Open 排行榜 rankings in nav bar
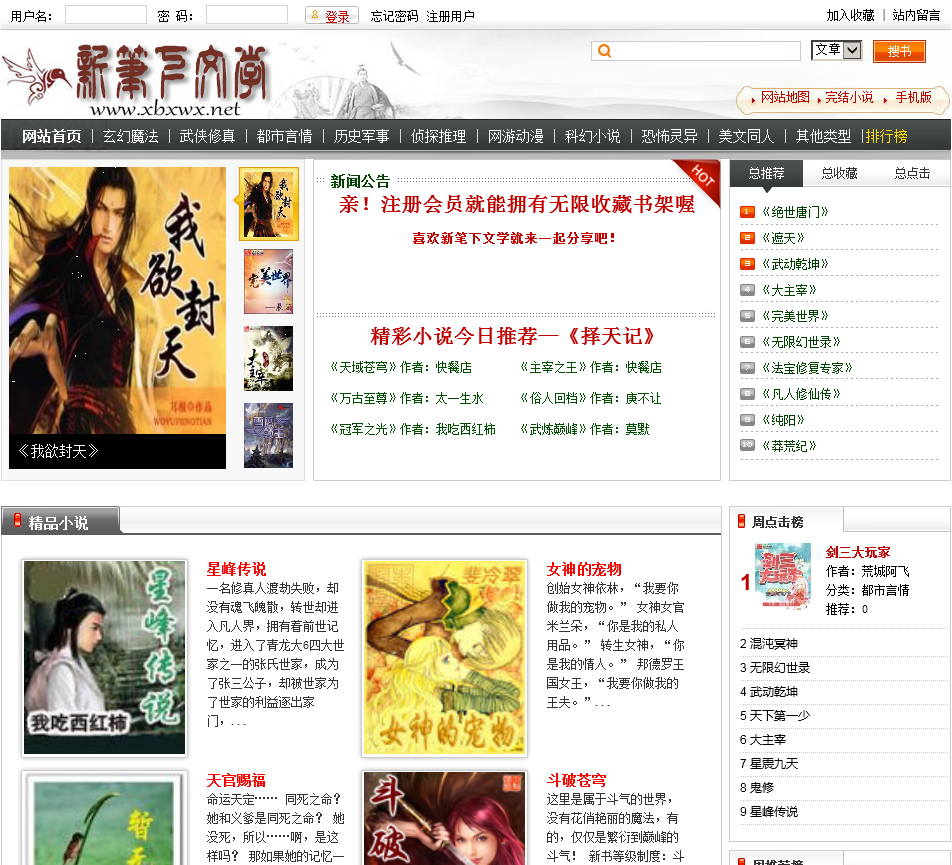 click(x=886, y=136)
